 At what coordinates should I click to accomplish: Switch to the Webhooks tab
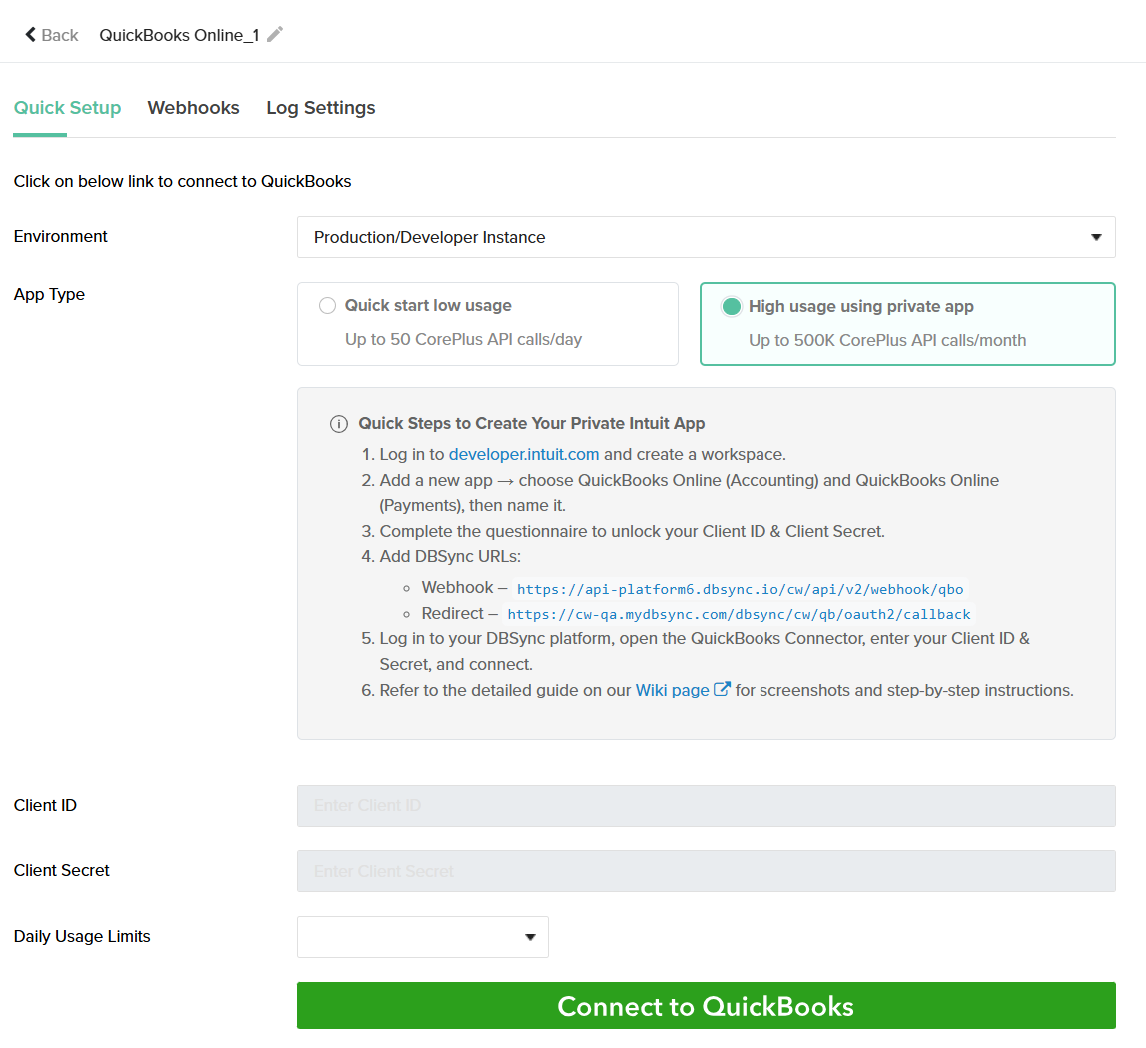pos(193,108)
